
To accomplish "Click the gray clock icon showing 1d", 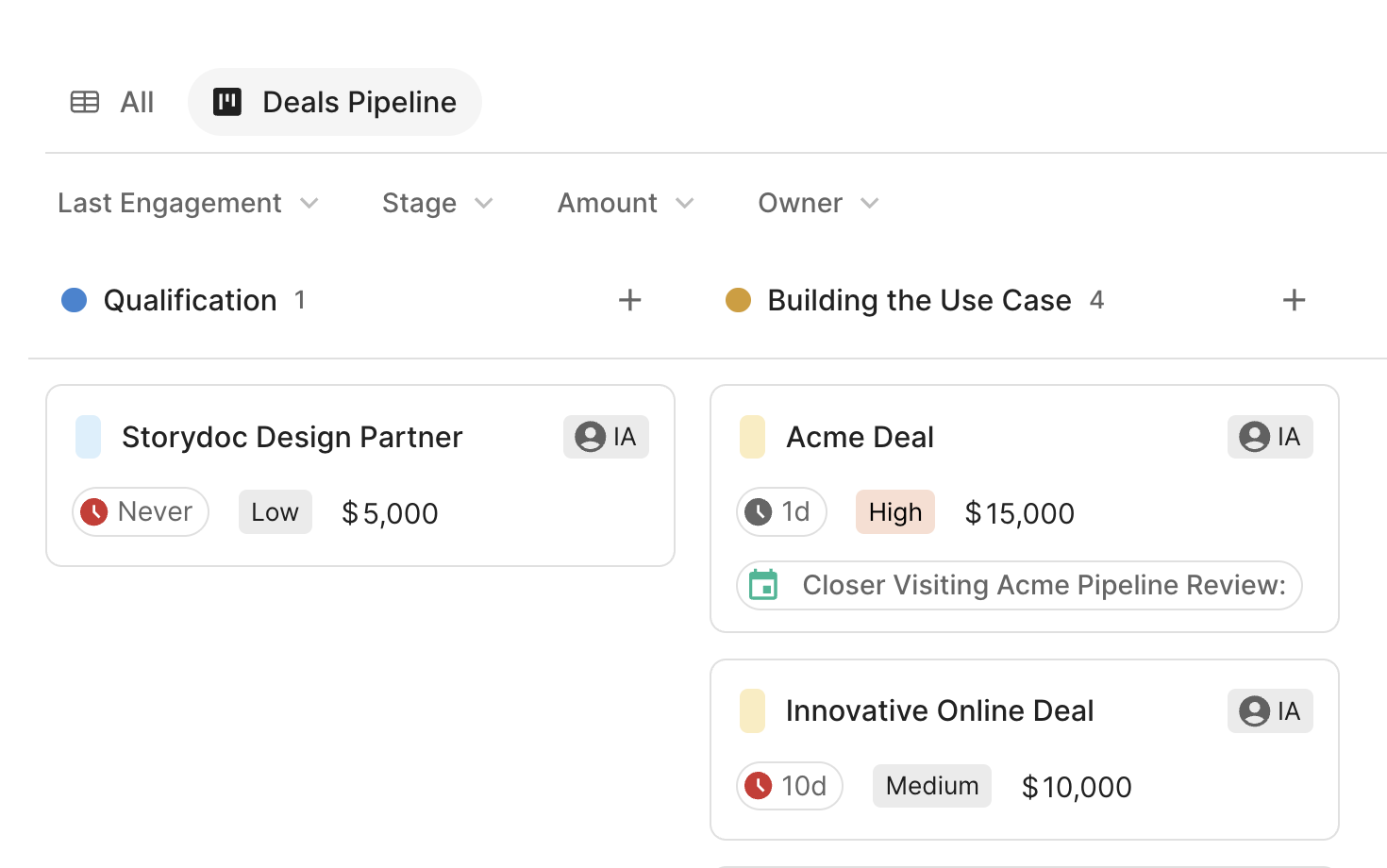I will pyautogui.click(x=759, y=512).
